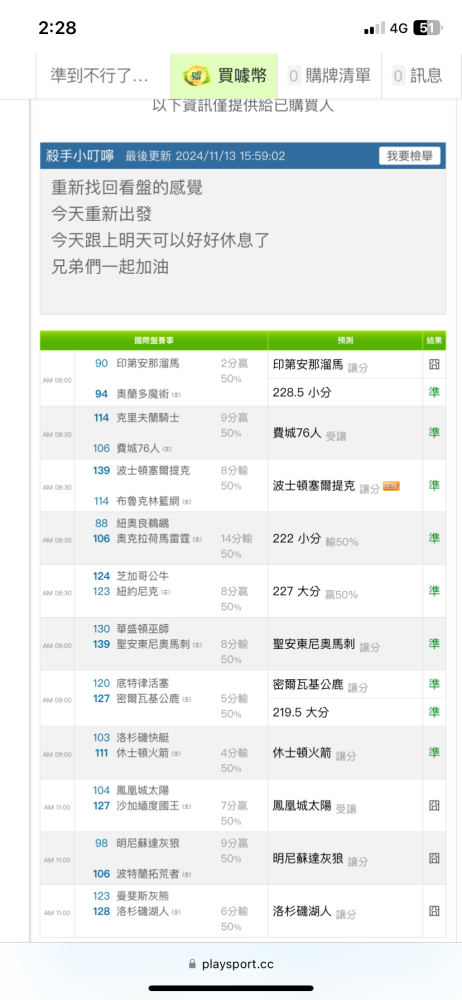Screen dimensions: 462x1000
Task: Click the 聖安東尼奧馬刺 讓分 prediction
Action: click(326, 645)
